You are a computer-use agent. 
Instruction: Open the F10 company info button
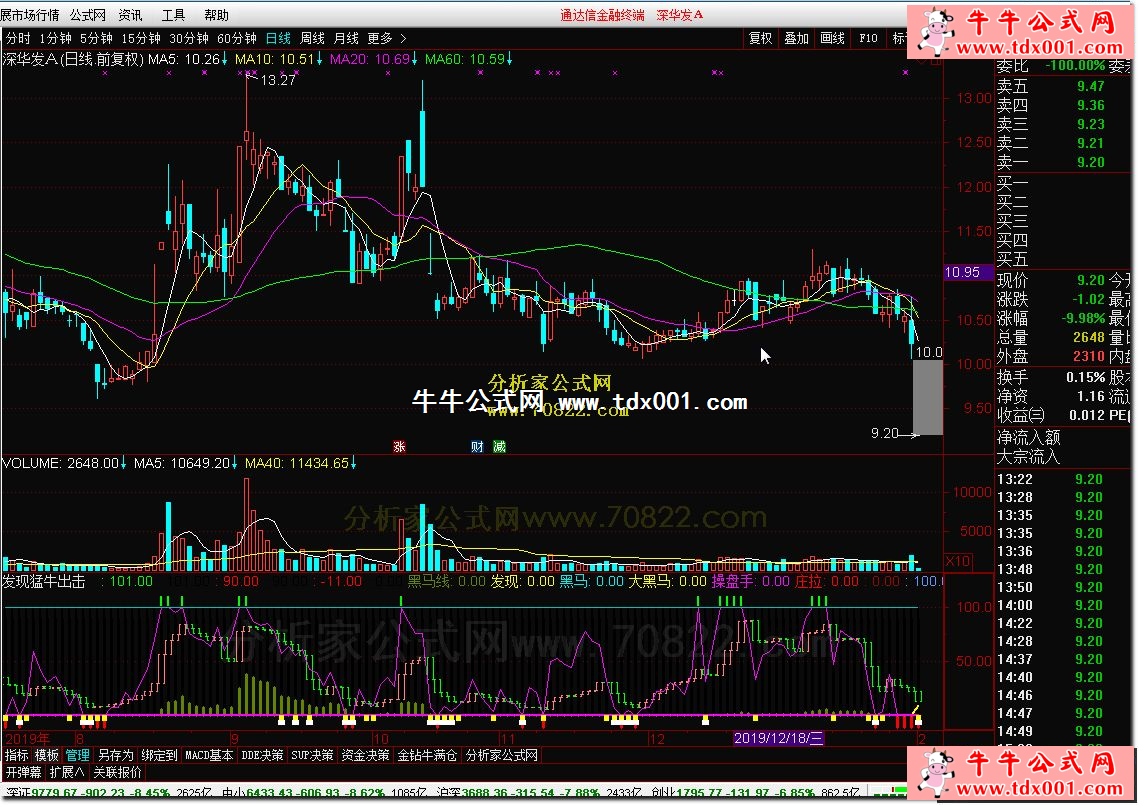[x=868, y=38]
